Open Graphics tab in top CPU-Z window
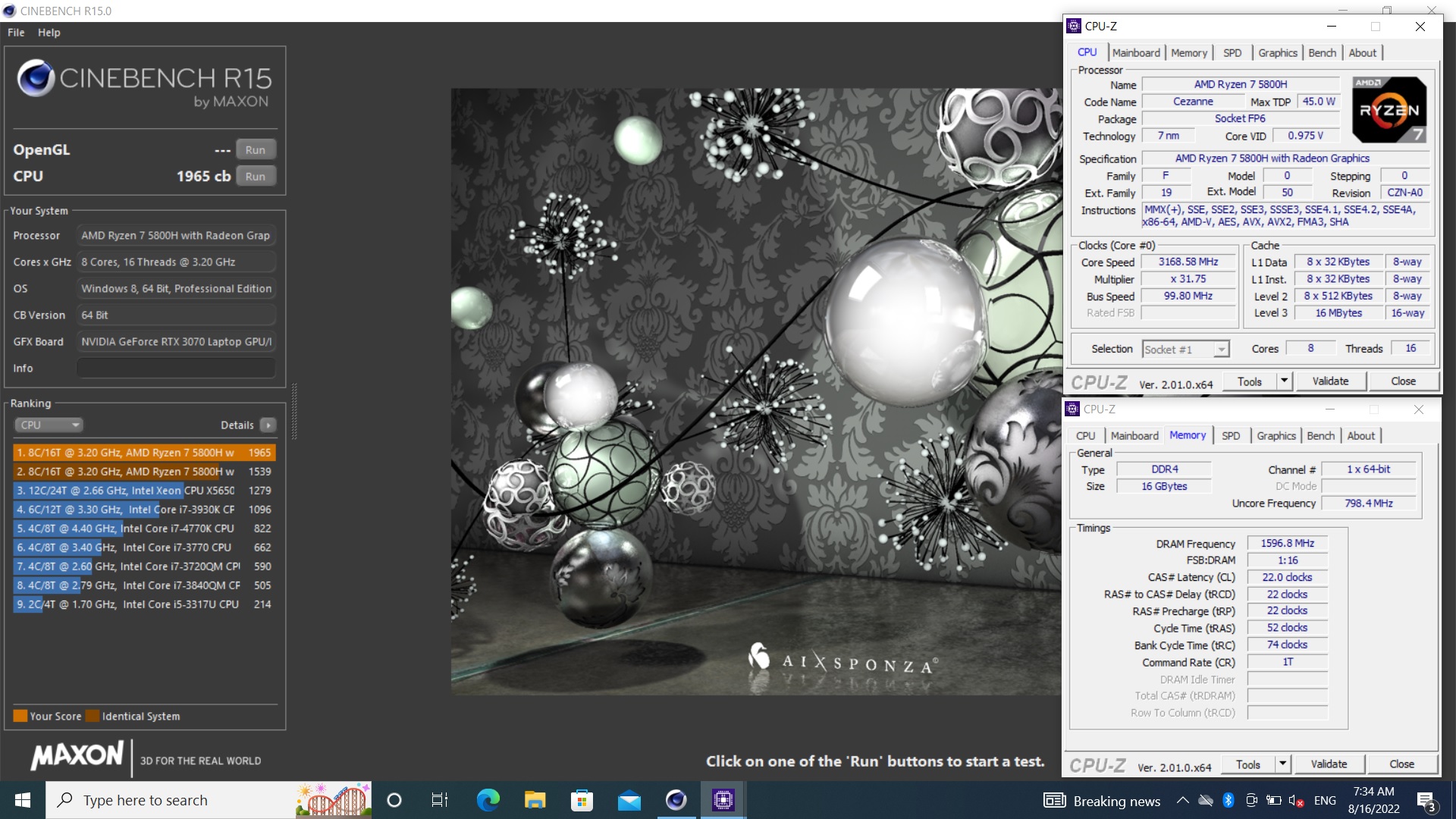 (x=1278, y=52)
